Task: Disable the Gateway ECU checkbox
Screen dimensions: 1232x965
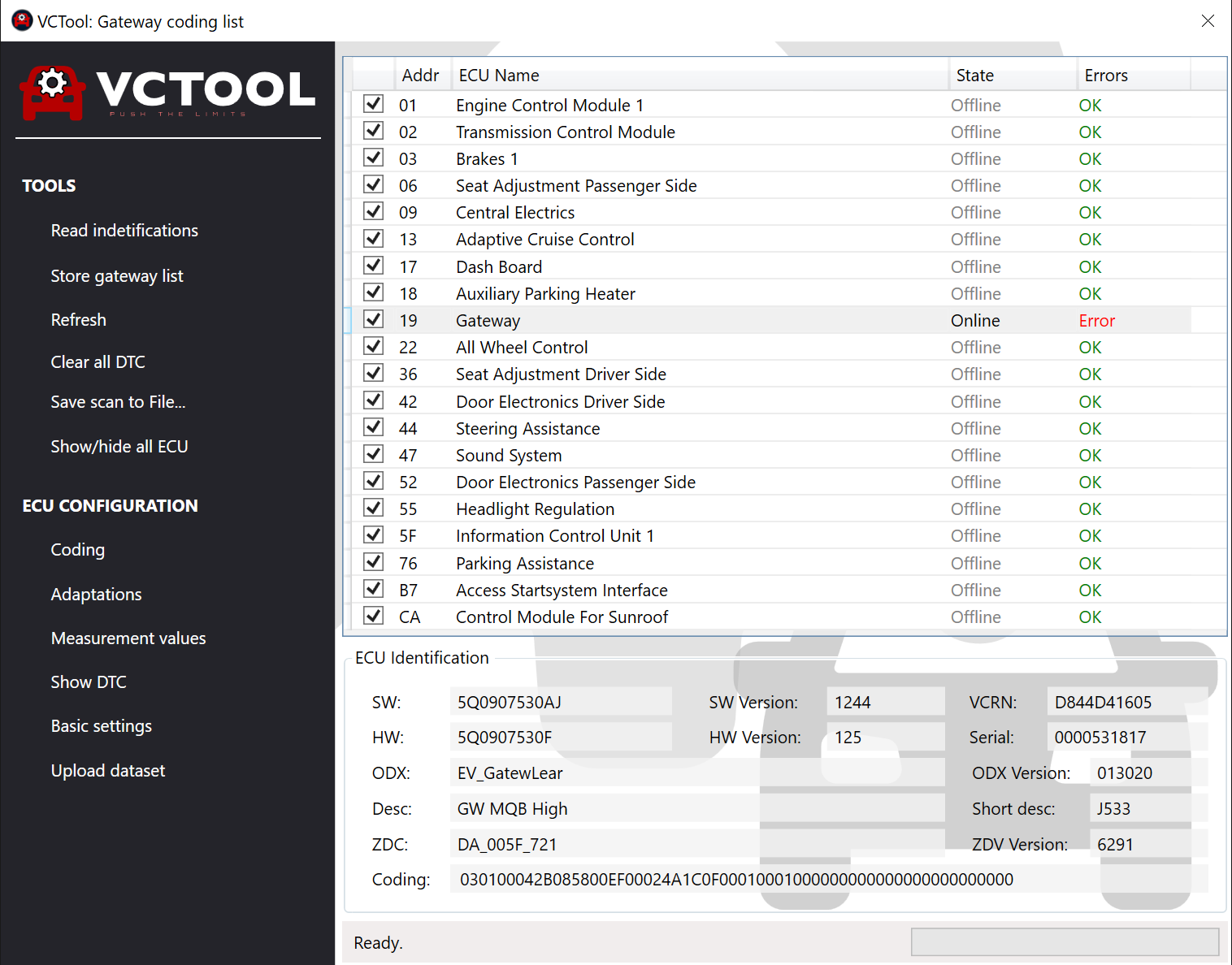Action: pos(373,319)
